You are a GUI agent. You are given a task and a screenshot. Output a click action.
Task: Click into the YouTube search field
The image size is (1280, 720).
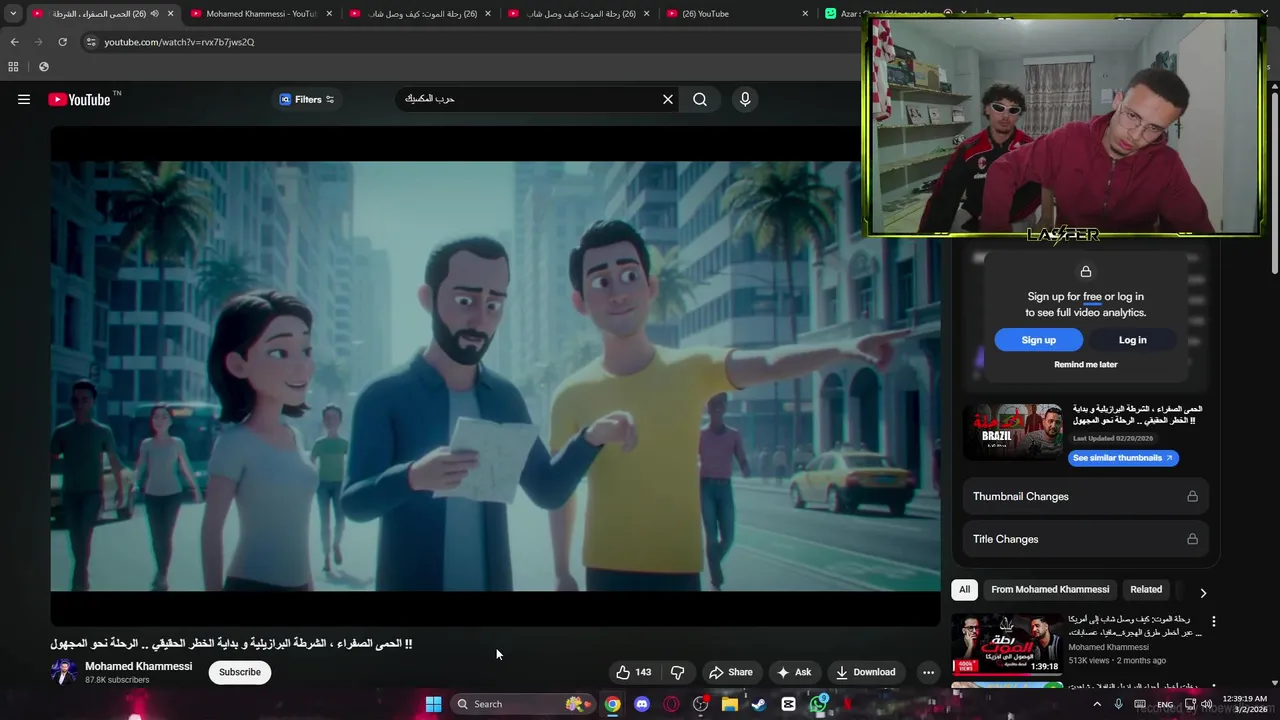(527, 99)
